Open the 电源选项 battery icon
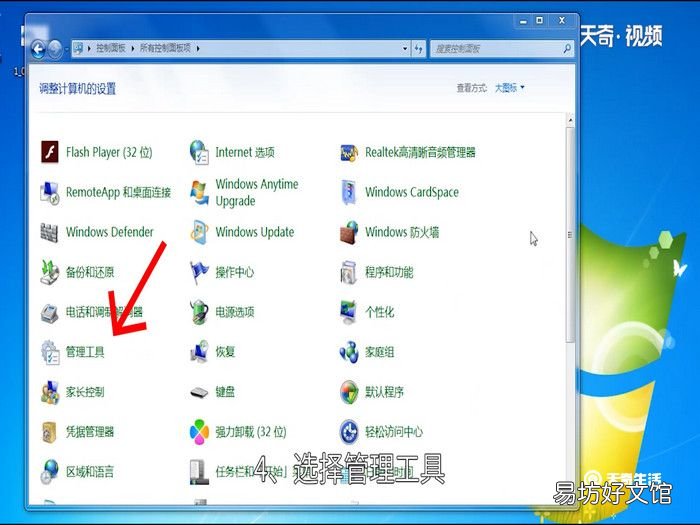Image resolution: width=700 pixels, height=525 pixels. point(199,312)
